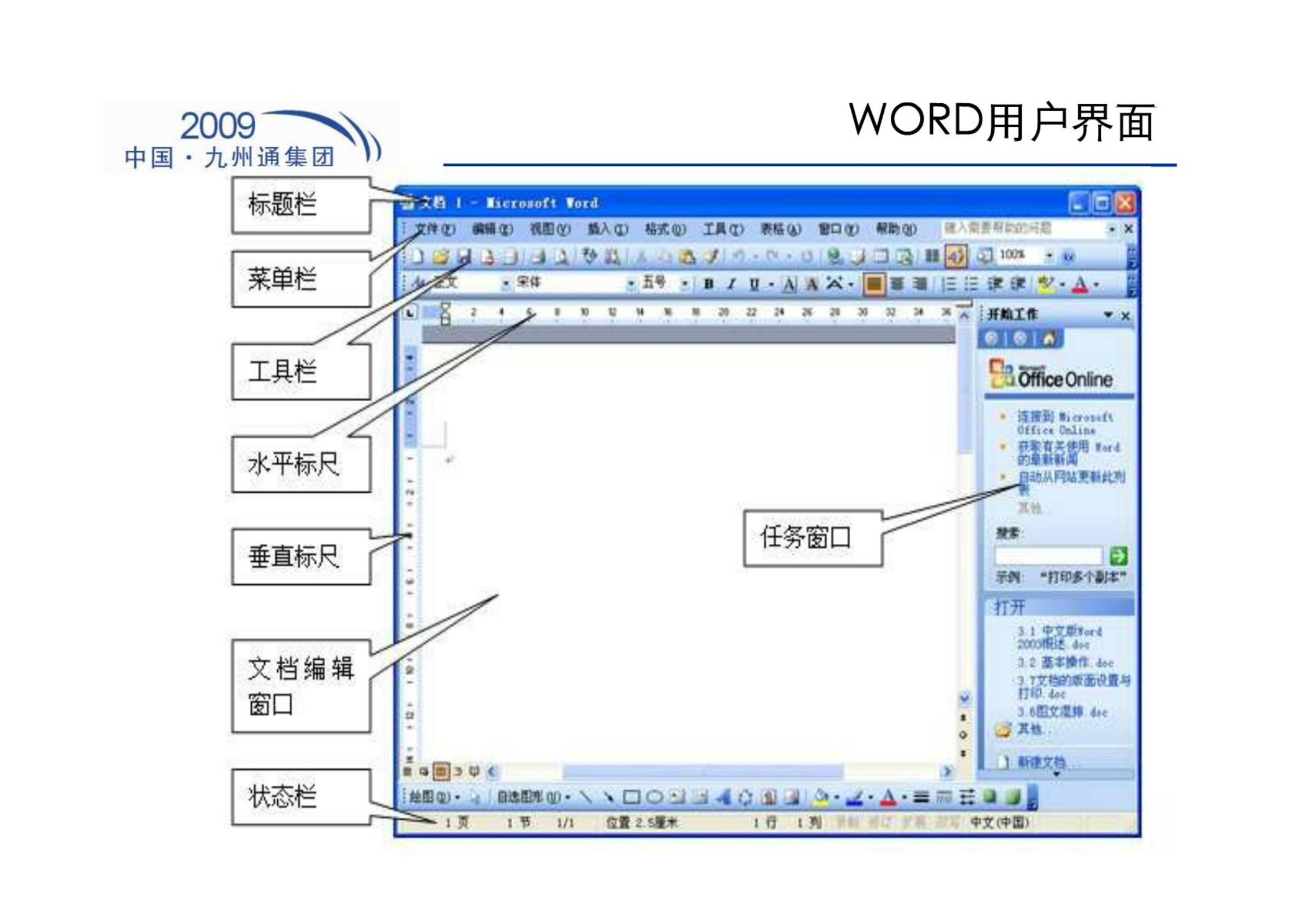Click the Insert WordArt icon
The width and height of the screenshot is (1306, 924).
click(723, 798)
